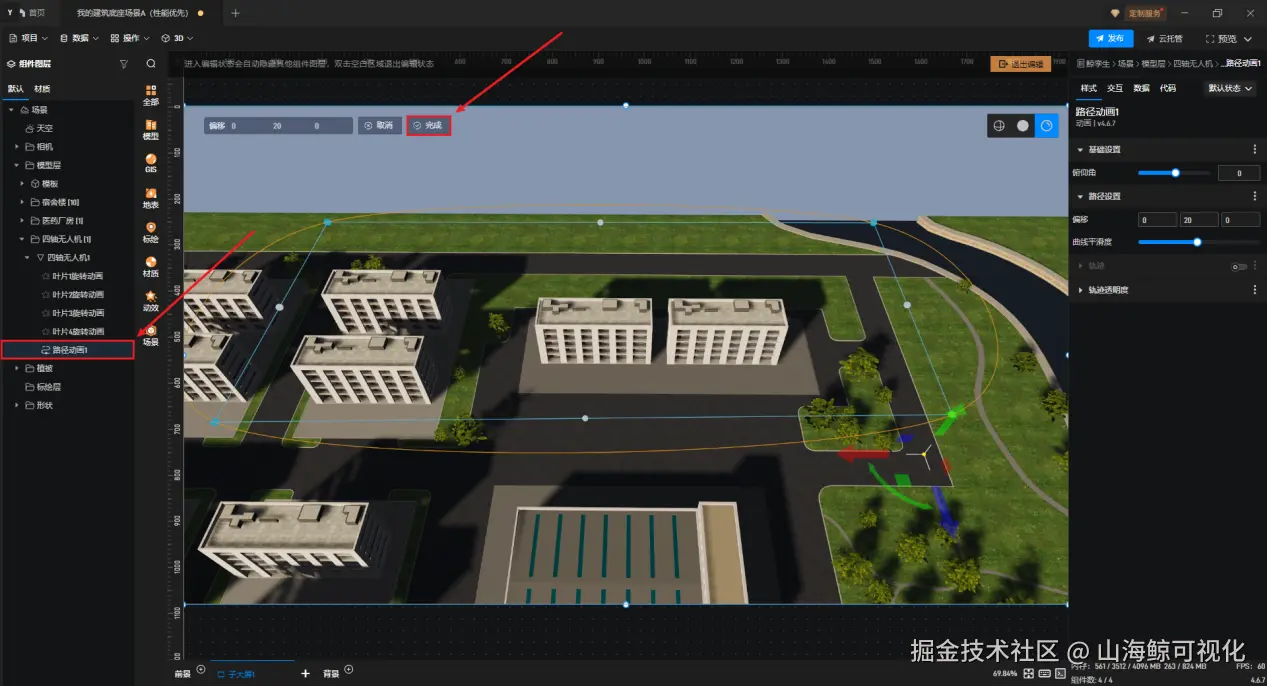Select the 模型 model category icon
Image resolution: width=1267 pixels, height=686 pixels.
151,130
